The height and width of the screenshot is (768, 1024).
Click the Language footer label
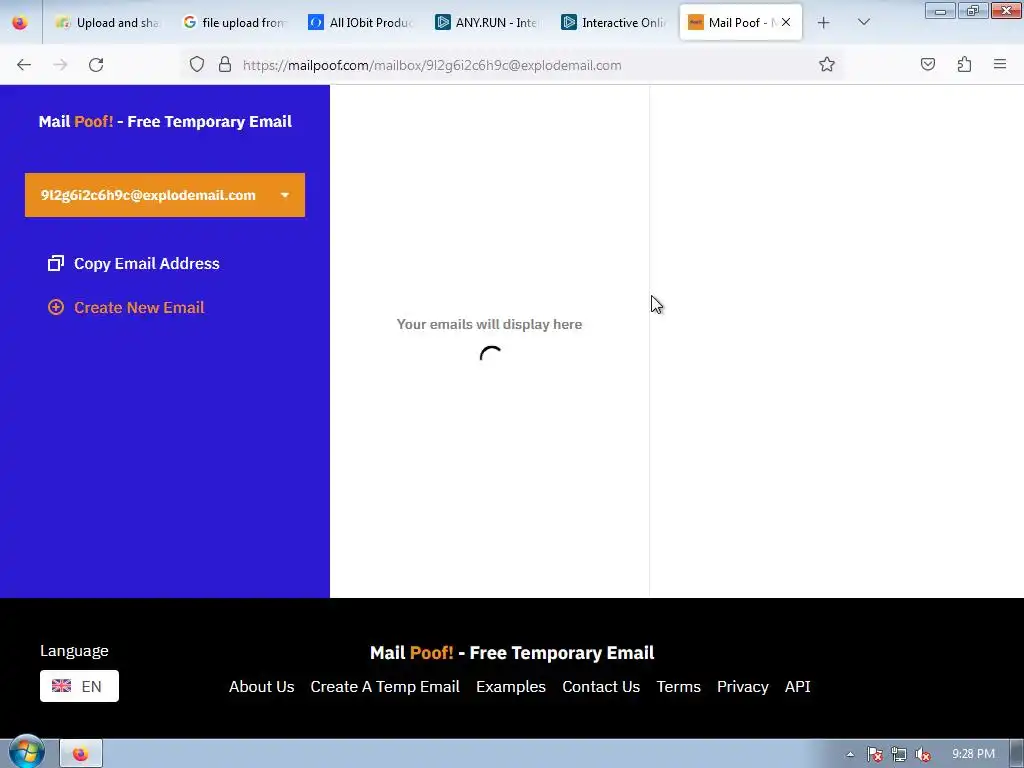point(74,651)
